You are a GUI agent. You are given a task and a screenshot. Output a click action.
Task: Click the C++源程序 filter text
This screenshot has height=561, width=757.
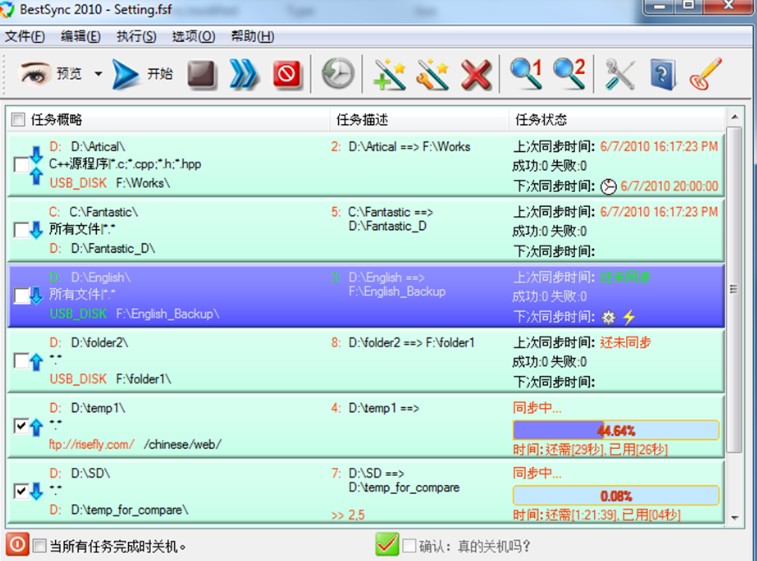[125, 164]
